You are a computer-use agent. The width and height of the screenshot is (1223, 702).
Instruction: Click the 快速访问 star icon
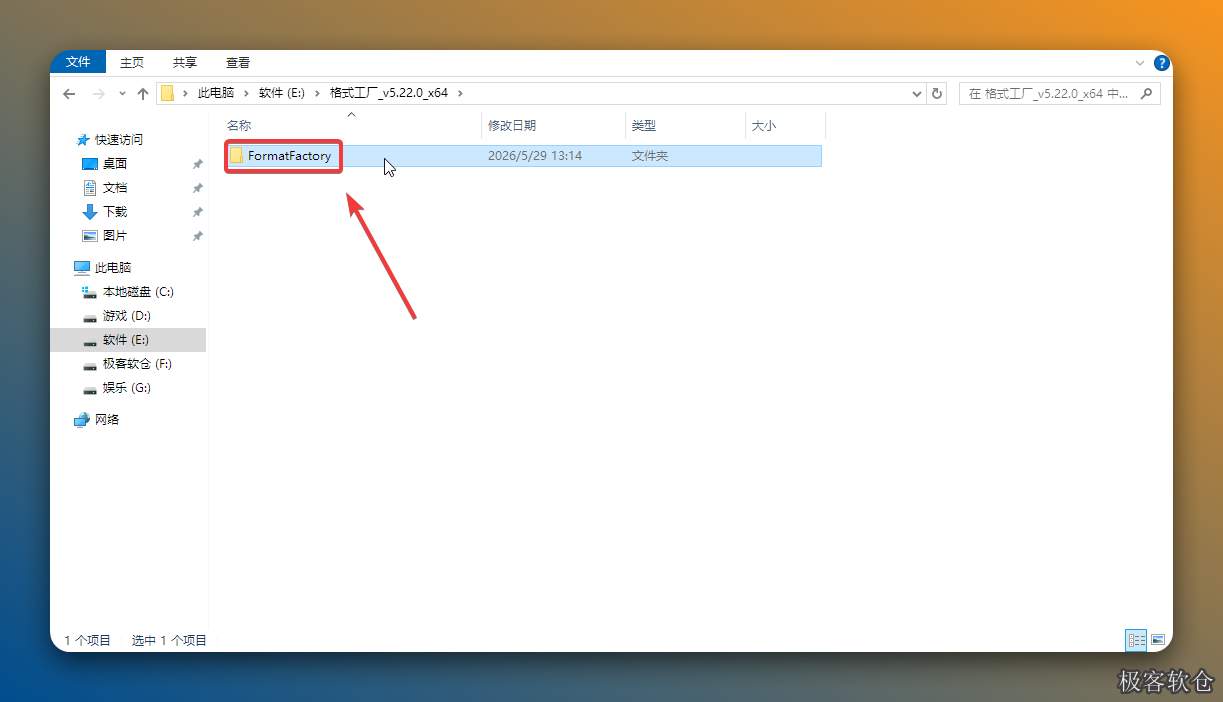click(x=83, y=140)
